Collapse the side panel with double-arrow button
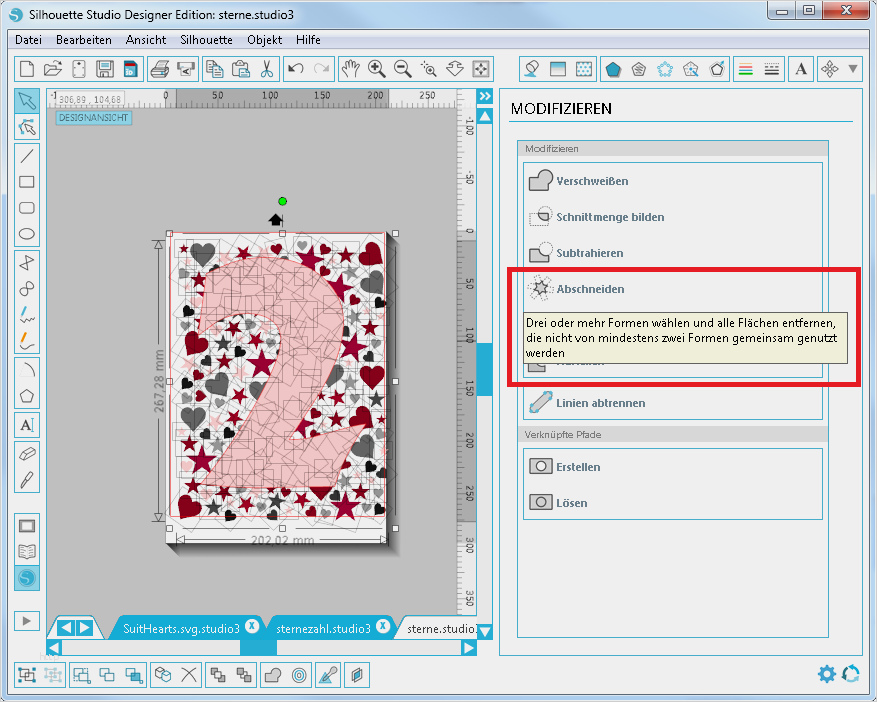 click(x=485, y=96)
